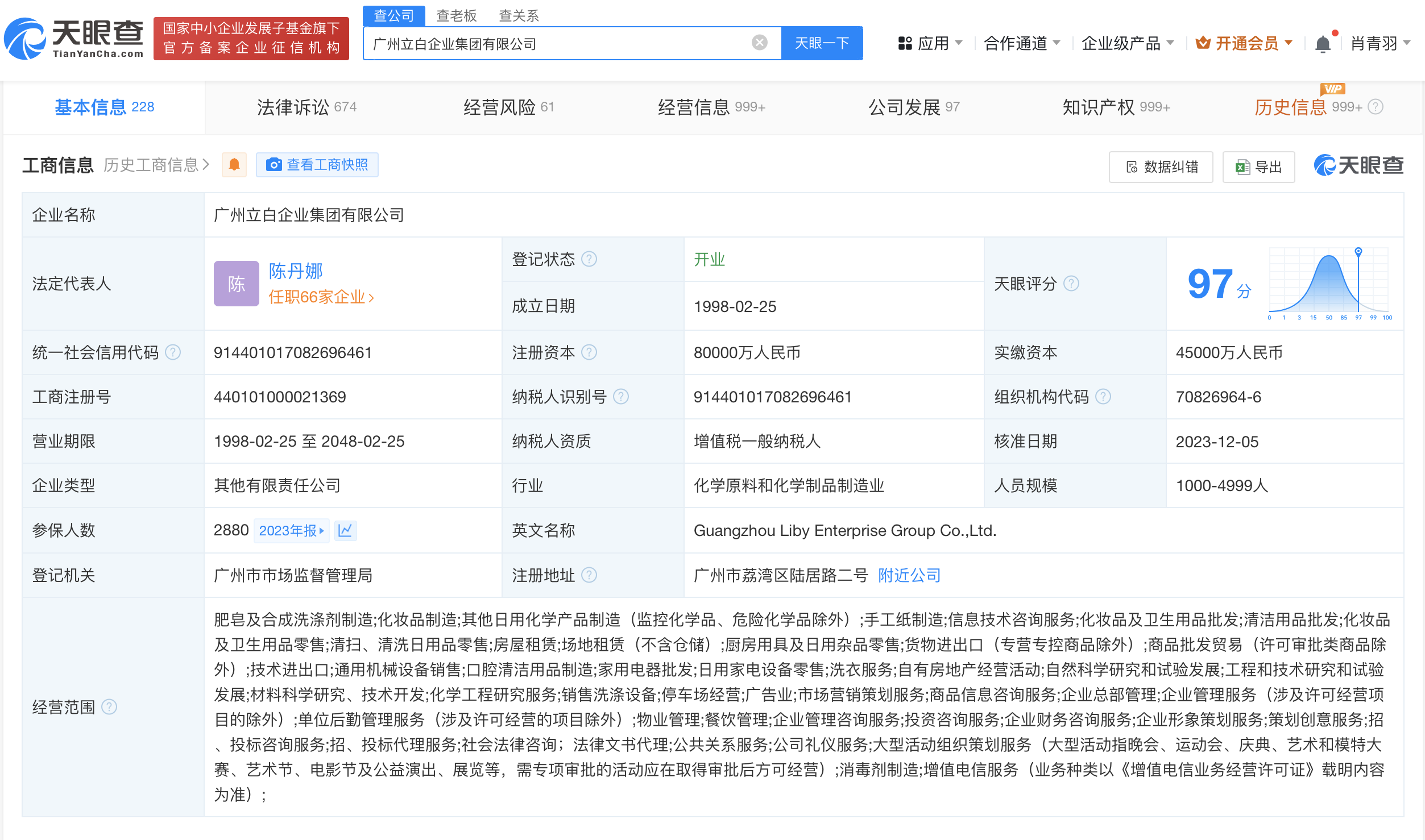
Task: 点击历史信息旁的问号图标
Action: coord(1376,107)
